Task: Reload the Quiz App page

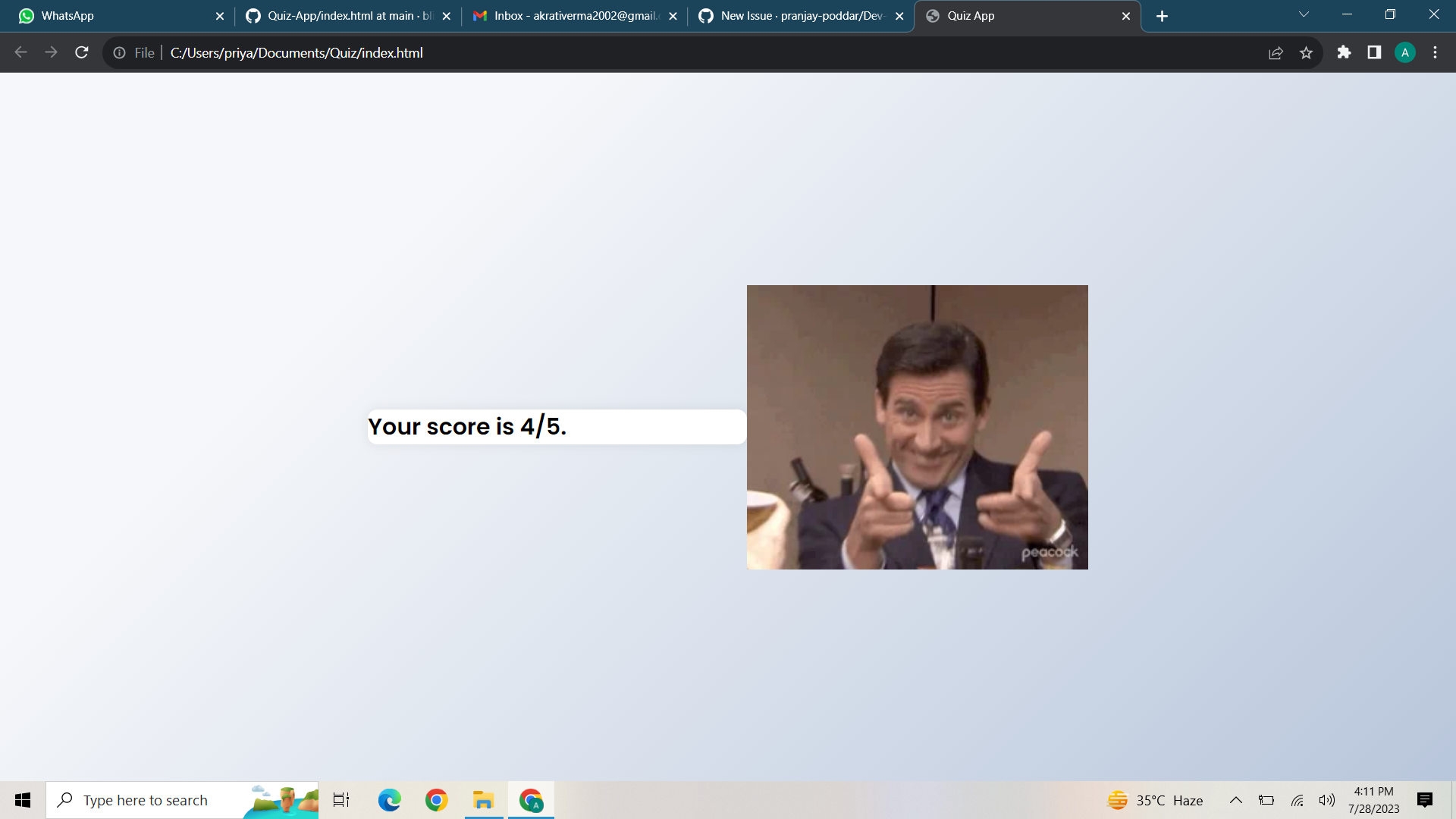Action: [x=82, y=52]
